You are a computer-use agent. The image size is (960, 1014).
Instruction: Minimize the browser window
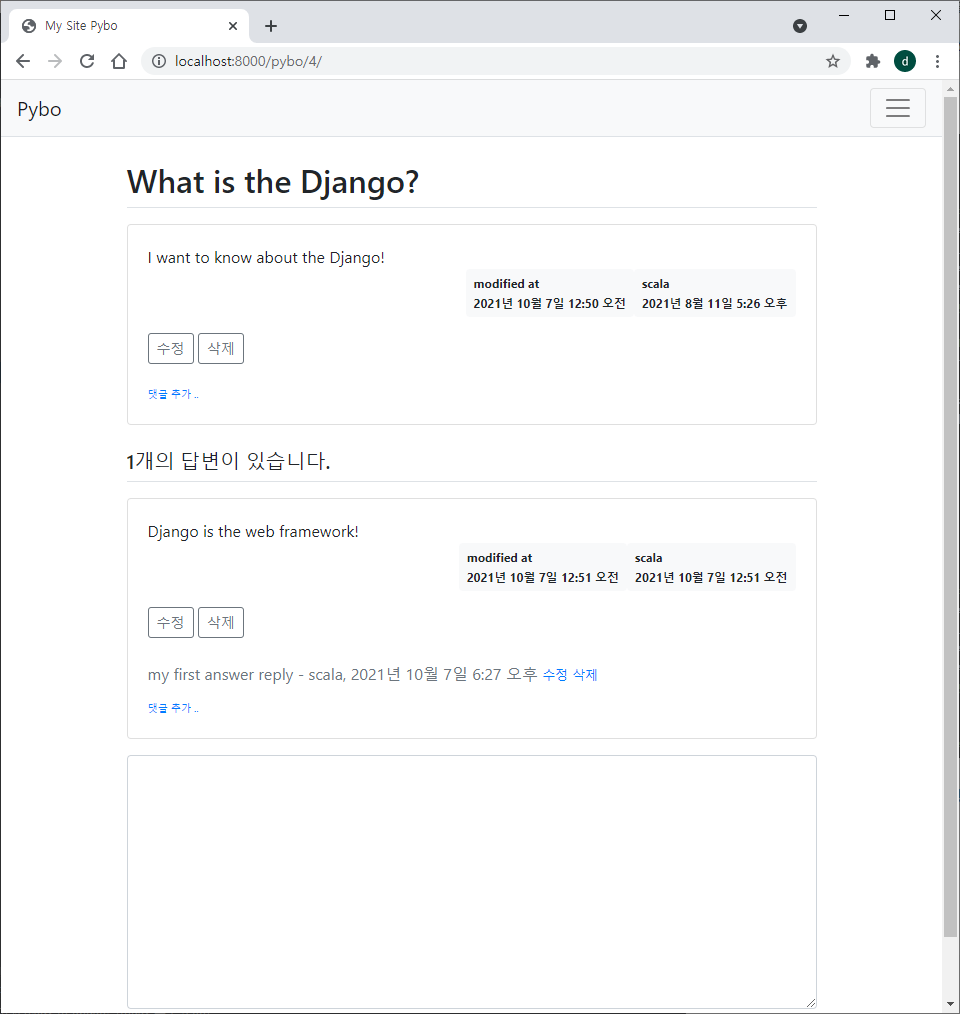844,15
